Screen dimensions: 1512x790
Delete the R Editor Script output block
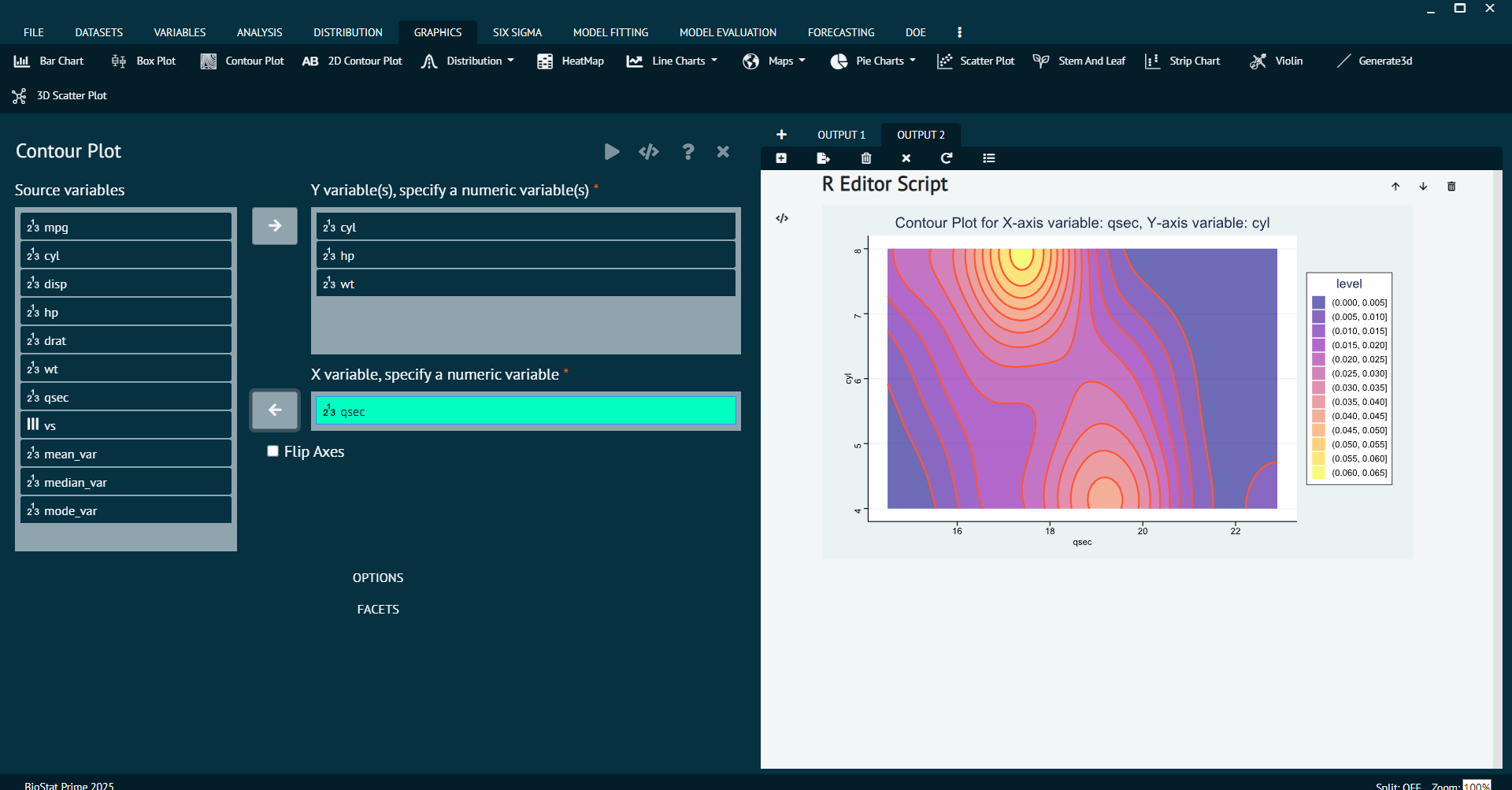(1451, 187)
